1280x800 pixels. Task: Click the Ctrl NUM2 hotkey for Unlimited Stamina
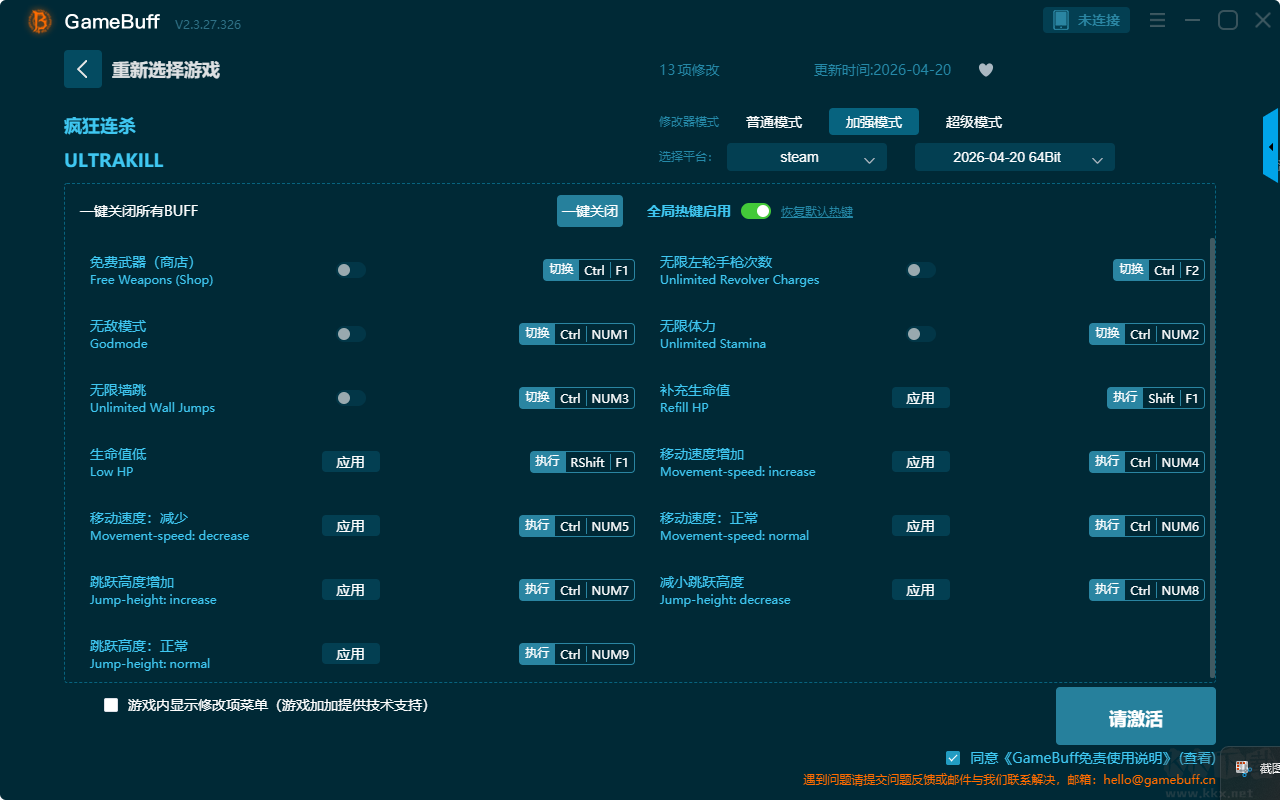pyautogui.click(x=1147, y=334)
